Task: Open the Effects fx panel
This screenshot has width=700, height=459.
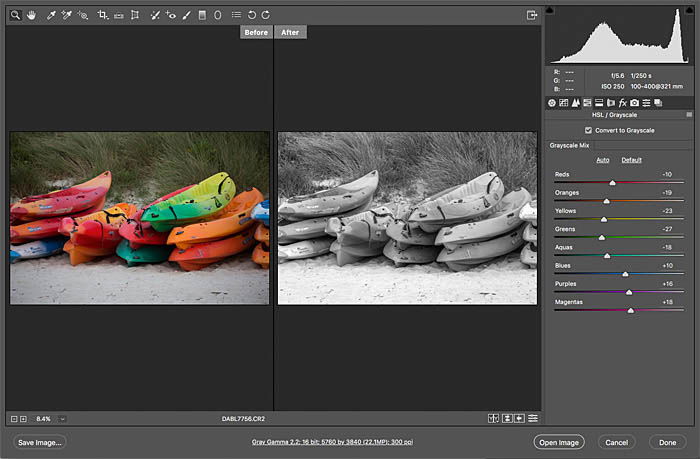Action: pos(623,103)
